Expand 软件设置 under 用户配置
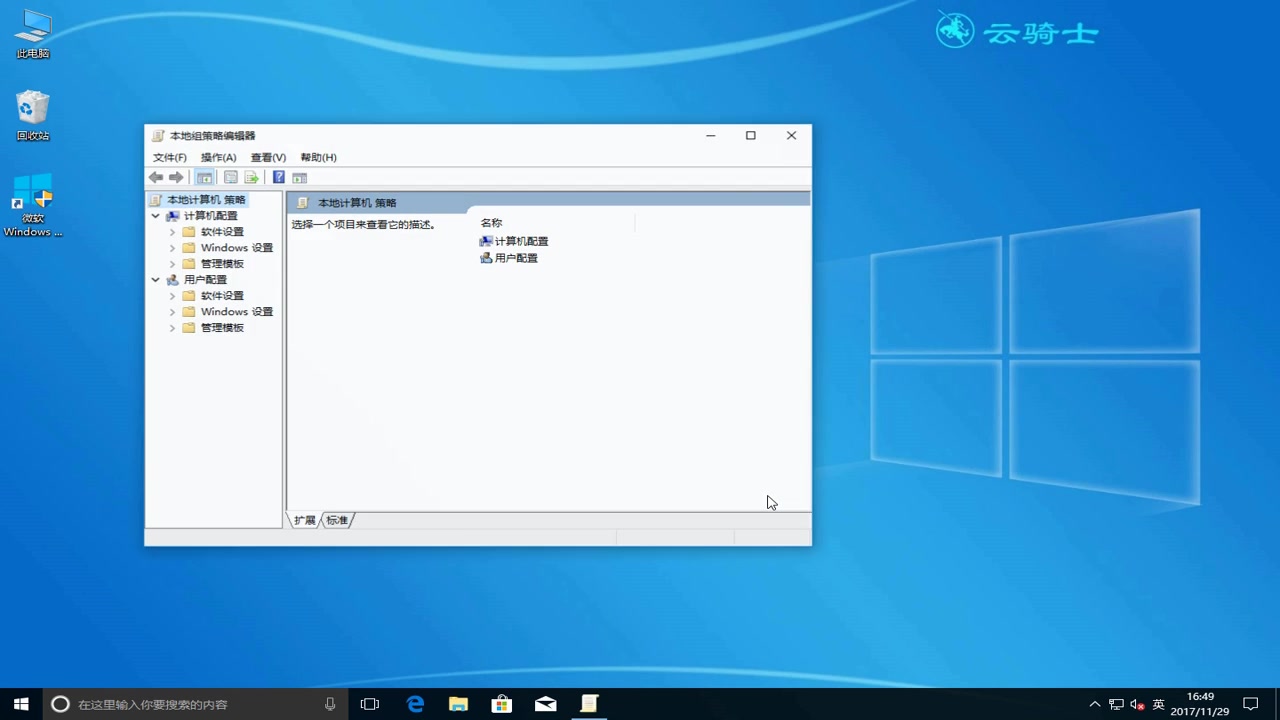Screen dimensions: 1280x720 coord(172,296)
